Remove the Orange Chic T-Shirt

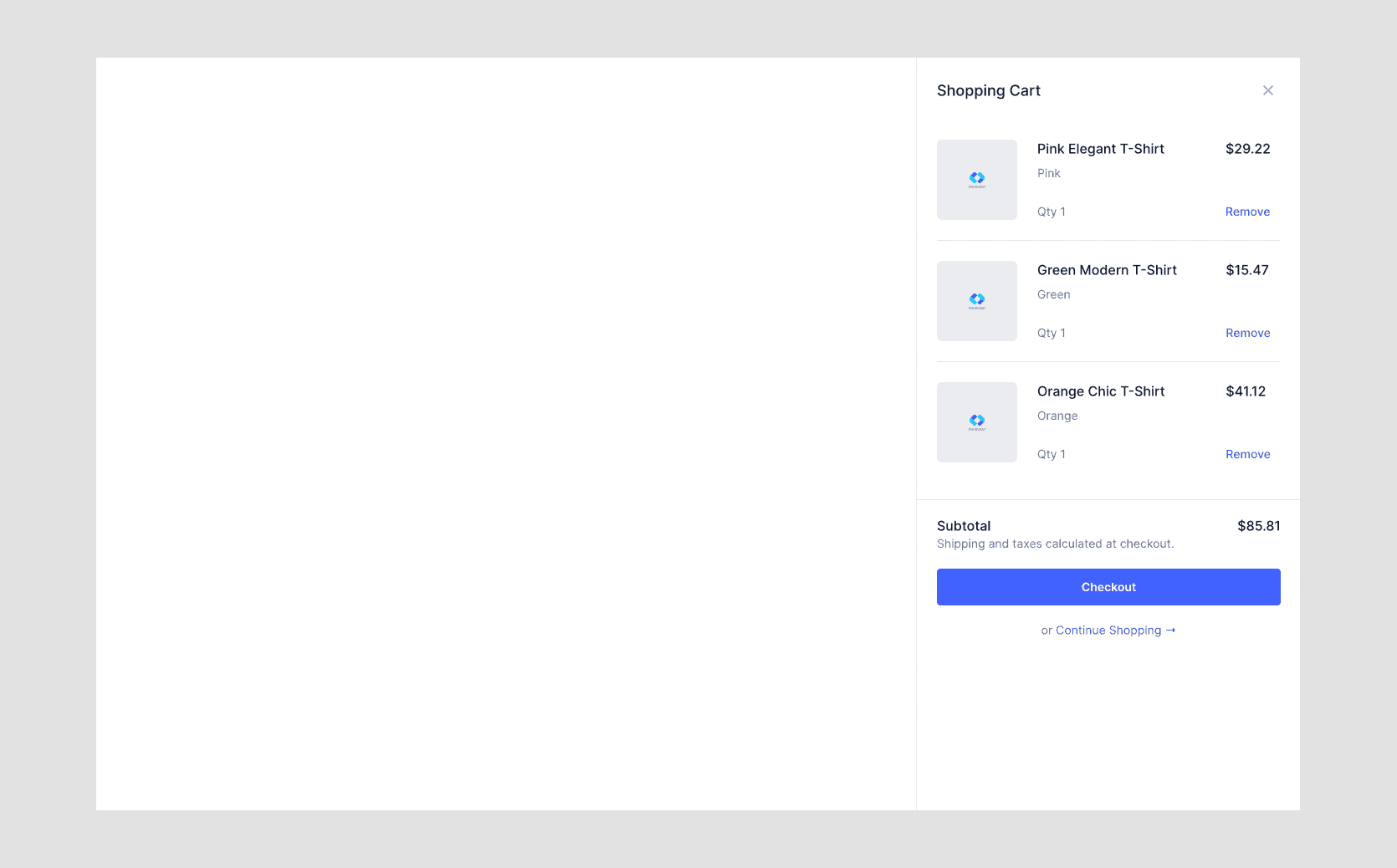point(1247,454)
